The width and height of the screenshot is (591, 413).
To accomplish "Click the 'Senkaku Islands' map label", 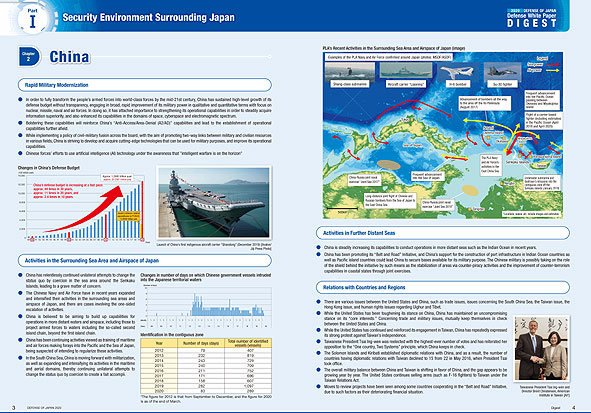I will tap(517, 162).
